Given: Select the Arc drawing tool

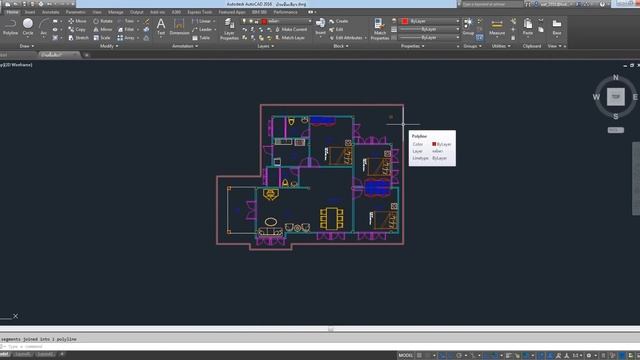Looking at the screenshot, I should pos(43,27).
